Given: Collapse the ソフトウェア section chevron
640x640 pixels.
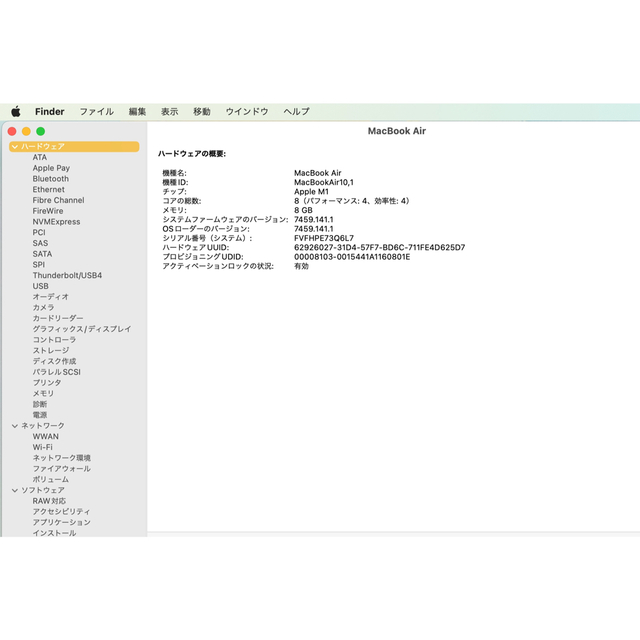Looking at the screenshot, I should (15, 490).
